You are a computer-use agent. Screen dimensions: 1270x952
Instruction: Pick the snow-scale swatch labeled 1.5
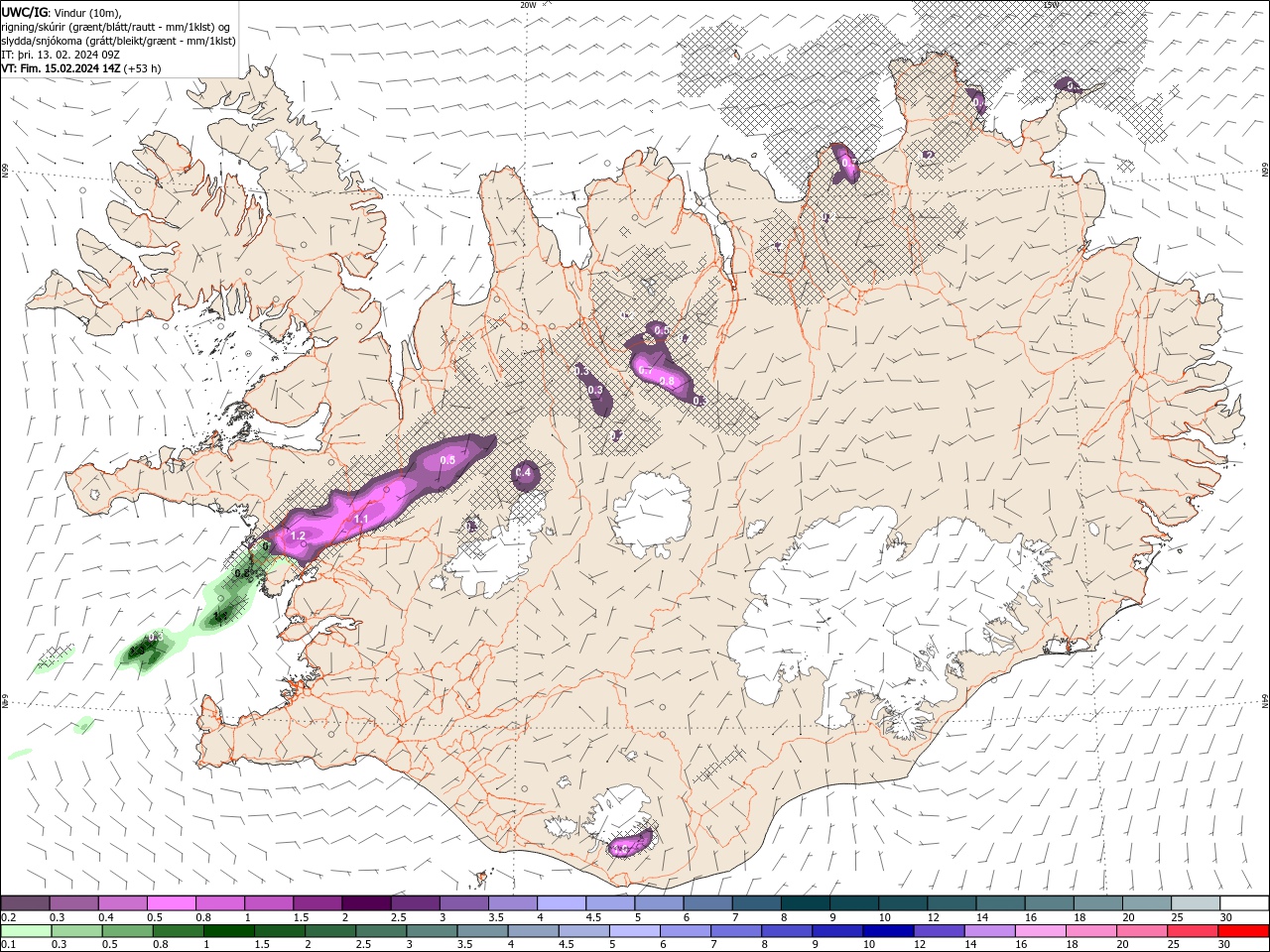click(317, 903)
